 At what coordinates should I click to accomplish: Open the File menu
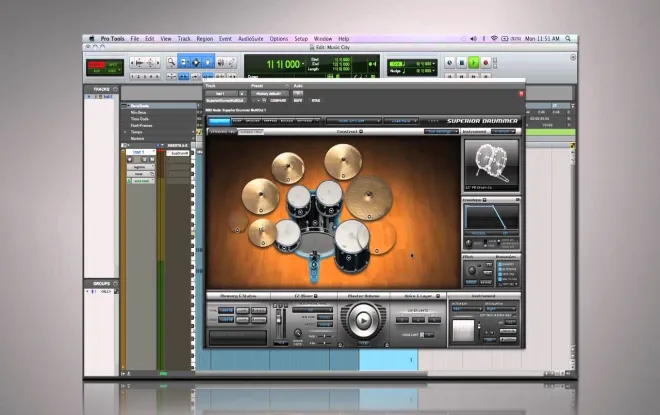135,38
